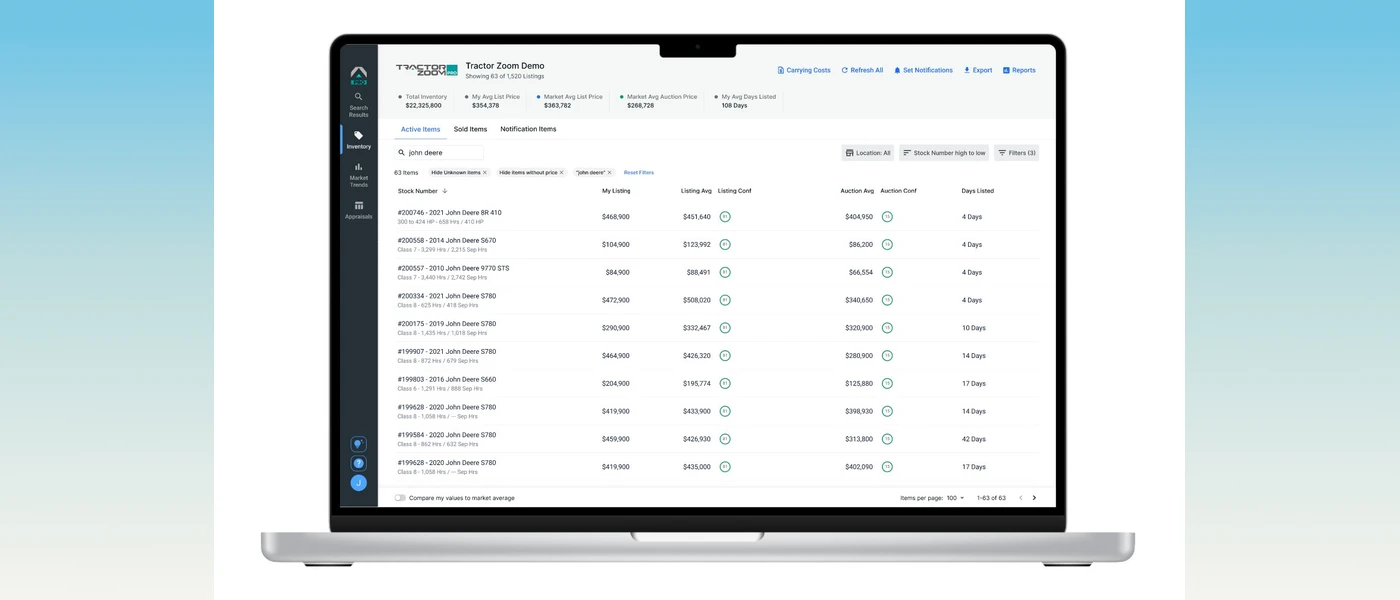Open the help question mark icon
This screenshot has height=600, width=1400.
click(358, 463)
